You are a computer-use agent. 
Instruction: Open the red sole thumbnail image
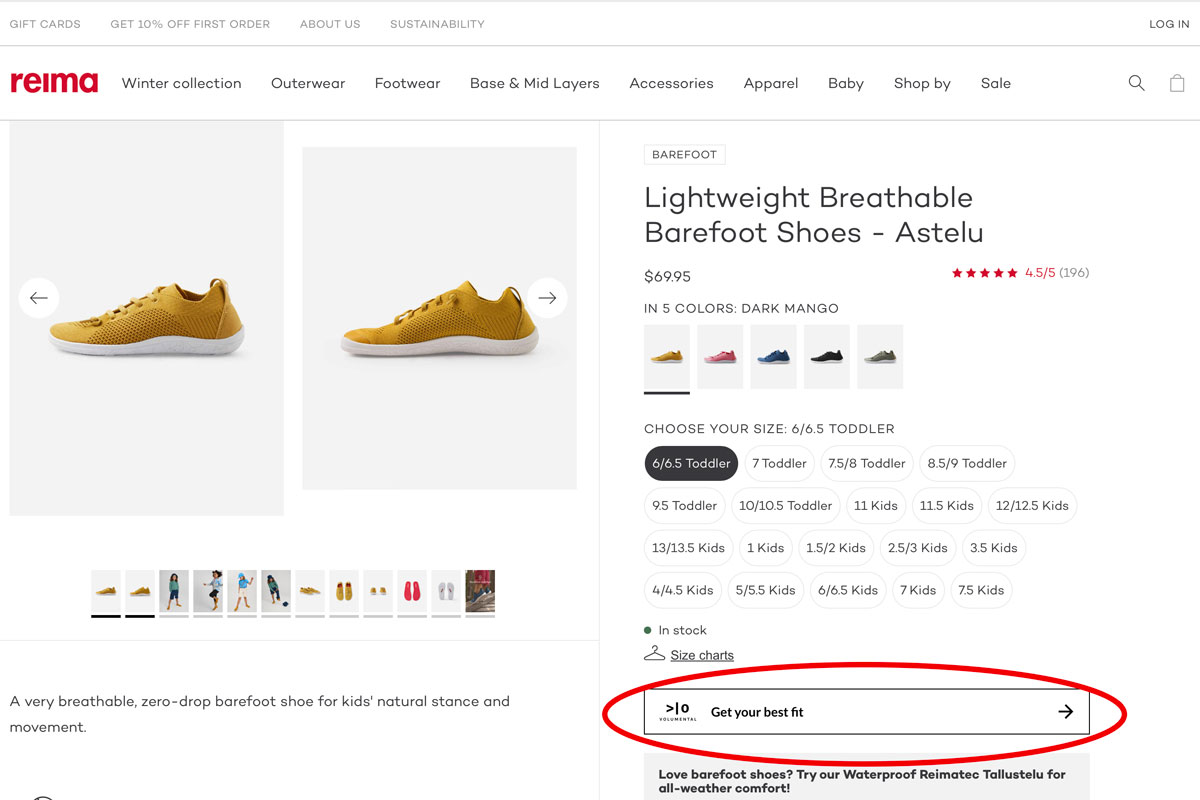(x=412, y=592)
